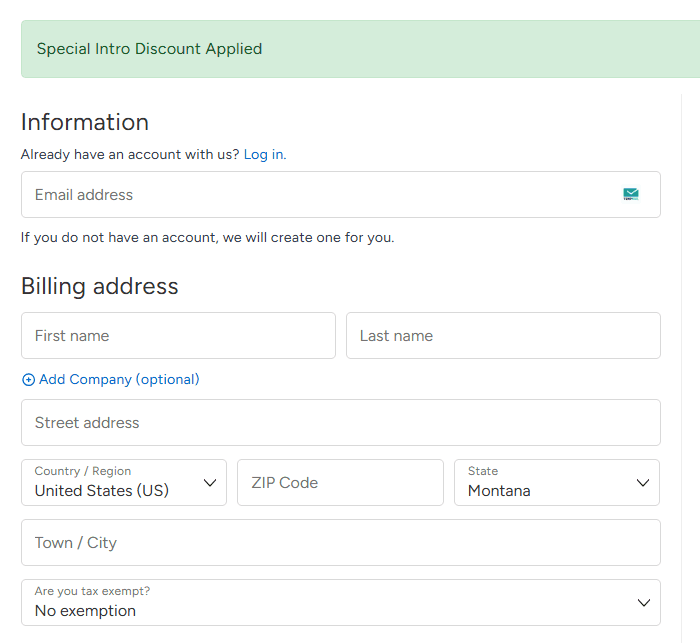
Task: Select the Last name input
Action: pos(503,336)
